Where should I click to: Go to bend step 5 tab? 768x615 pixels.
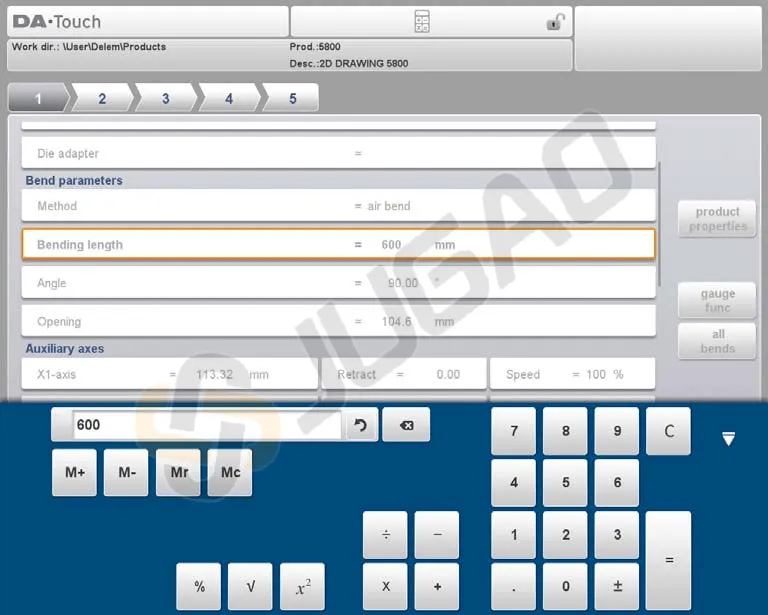[292, 99]
